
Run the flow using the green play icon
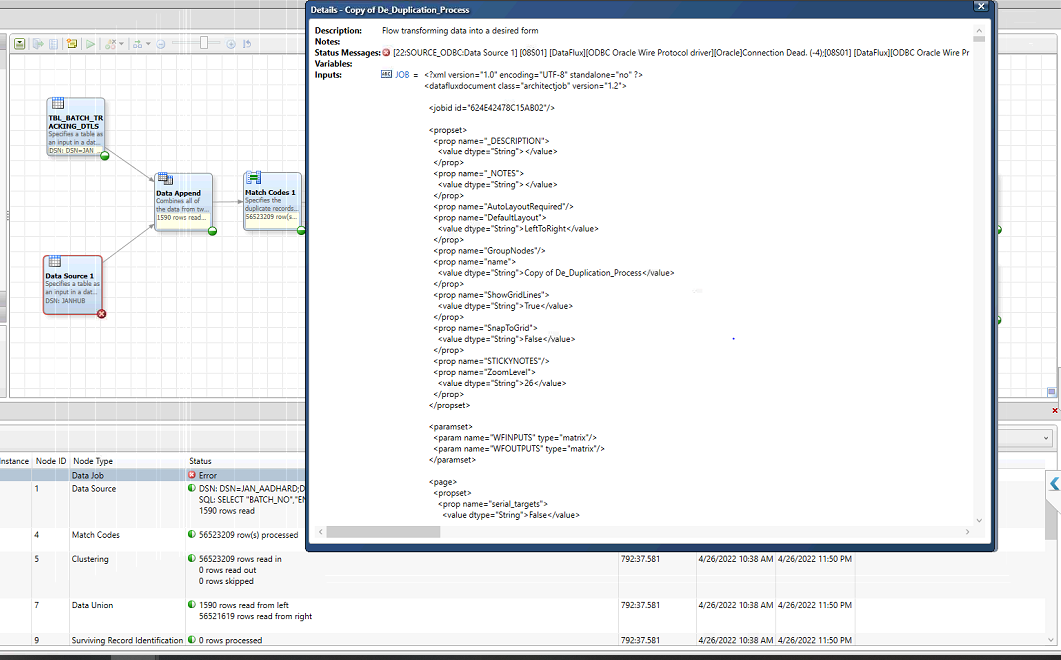click(x=89, y=43)
